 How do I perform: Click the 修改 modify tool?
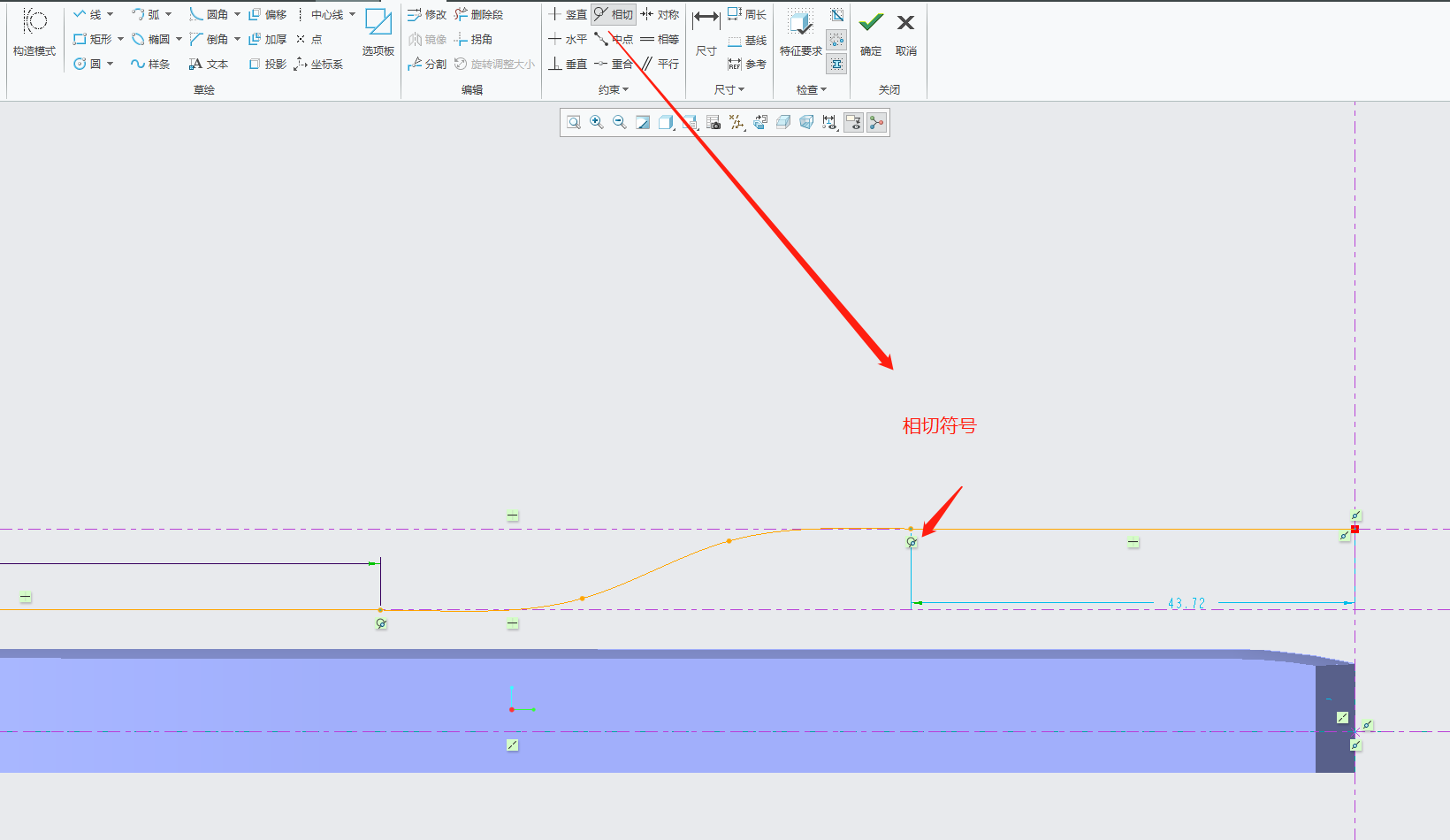point(427,15)
